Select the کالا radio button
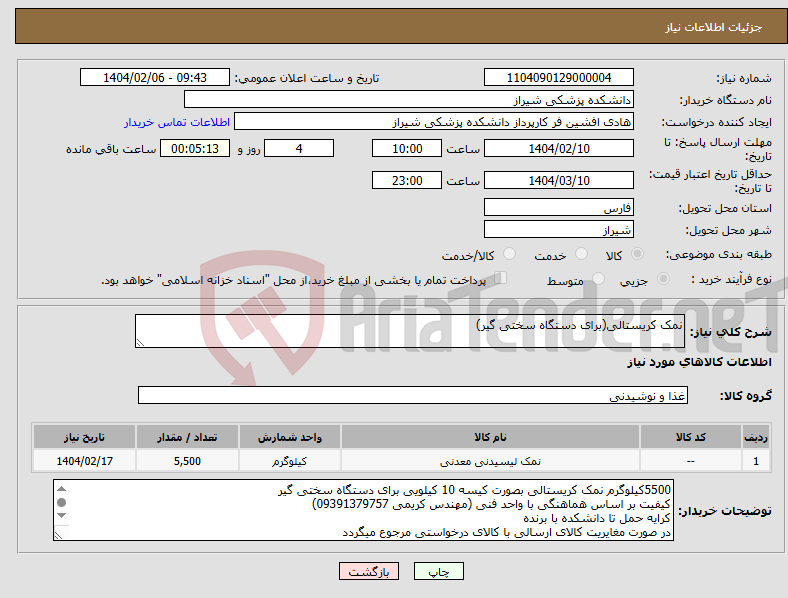The width and height of the screenshot is (788, 598). click(x=637, y=254)
